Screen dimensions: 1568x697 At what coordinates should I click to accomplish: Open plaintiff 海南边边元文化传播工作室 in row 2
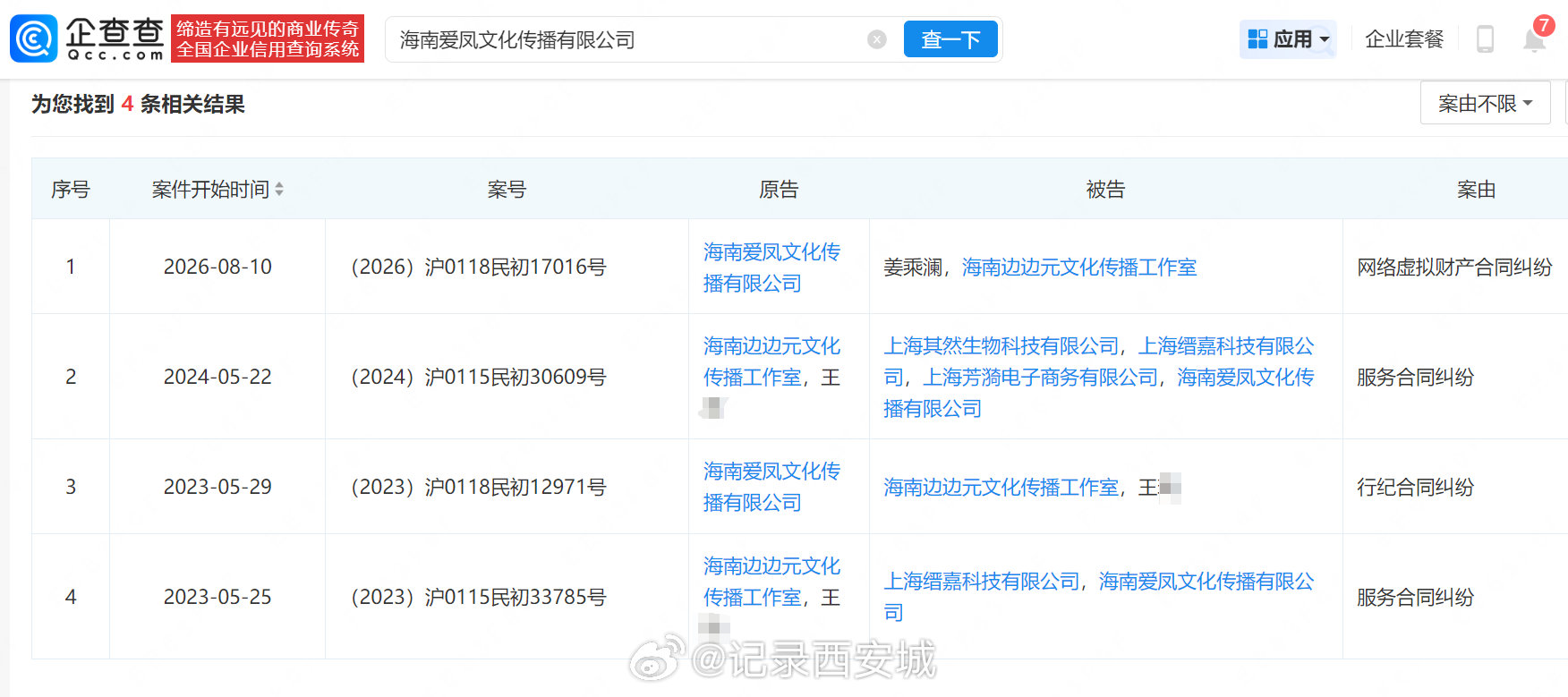[771, 361]
